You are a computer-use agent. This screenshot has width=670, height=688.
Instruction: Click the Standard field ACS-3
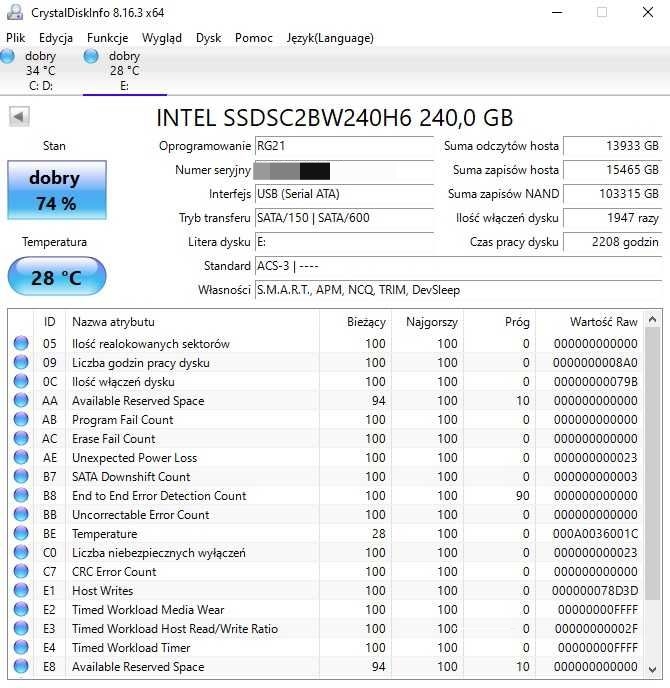pyautogui.click(x=459, y=266)
